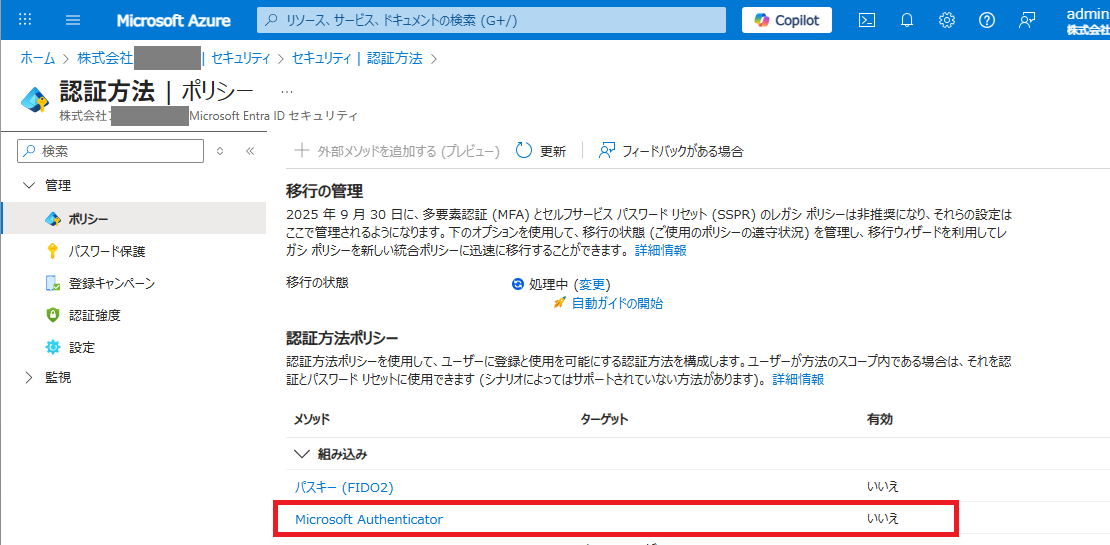Click the 更新 refresh button
Image resolution: width=1110 pixels, height=545 pixels.
pos(541,151)
